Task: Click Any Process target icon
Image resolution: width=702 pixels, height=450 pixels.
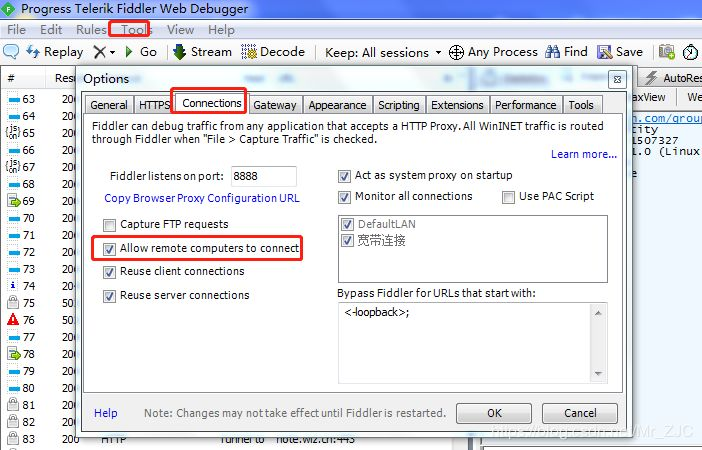Action: pos(456,52)
